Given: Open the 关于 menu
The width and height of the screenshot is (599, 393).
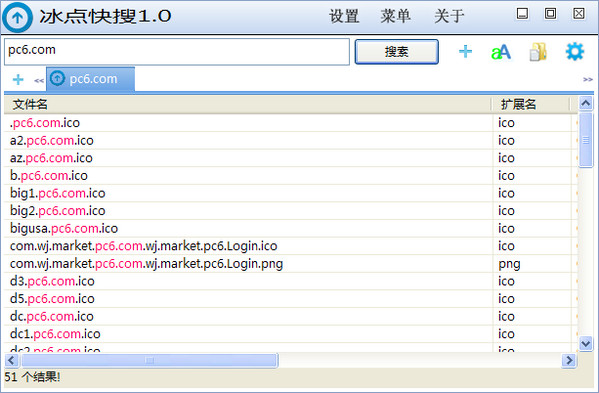Looking at the screenshot, I should pyautogui.click(x=449, y=16).
